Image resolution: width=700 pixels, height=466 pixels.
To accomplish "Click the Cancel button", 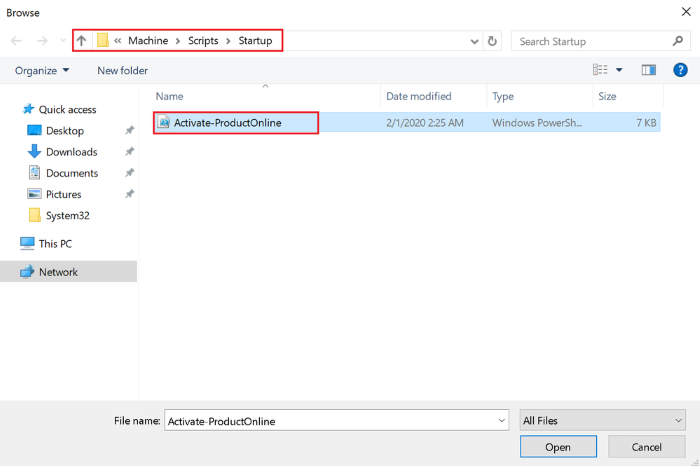I will [647, 447].
